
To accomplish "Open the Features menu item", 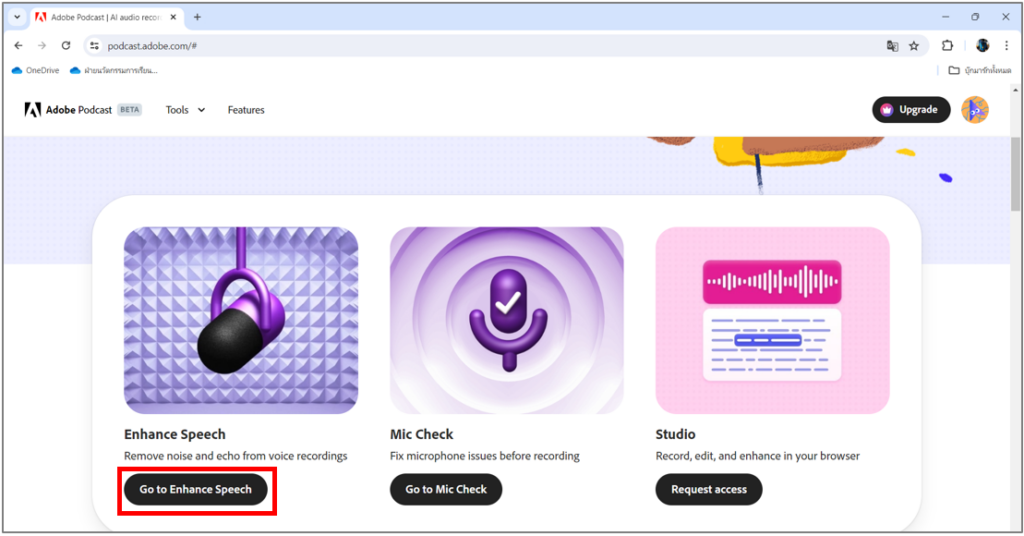I will 246,110.
